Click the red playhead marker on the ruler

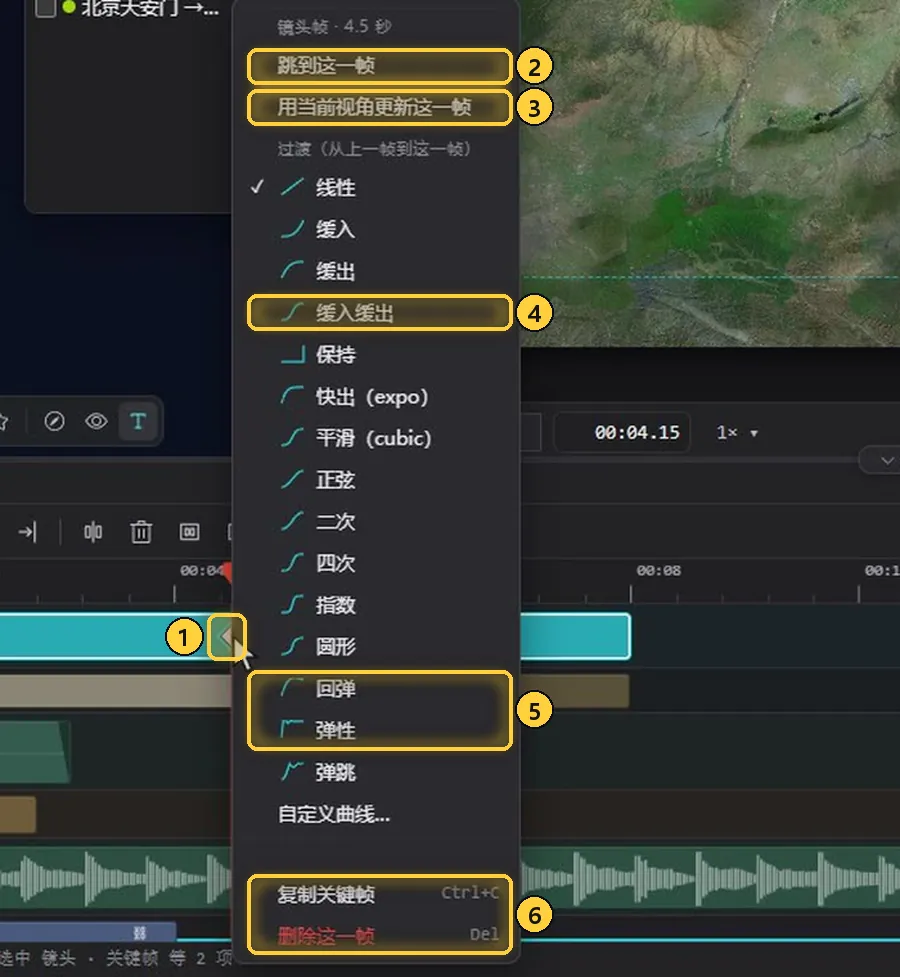pos(227,573)
